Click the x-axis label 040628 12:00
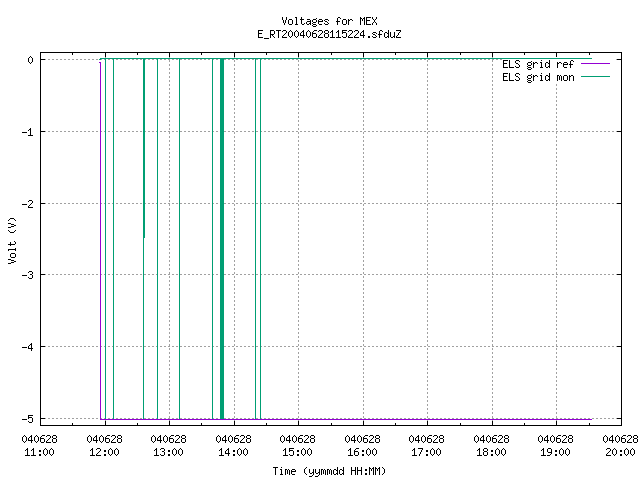This screenshot has height=480, width=640. (x=104, y=446)
